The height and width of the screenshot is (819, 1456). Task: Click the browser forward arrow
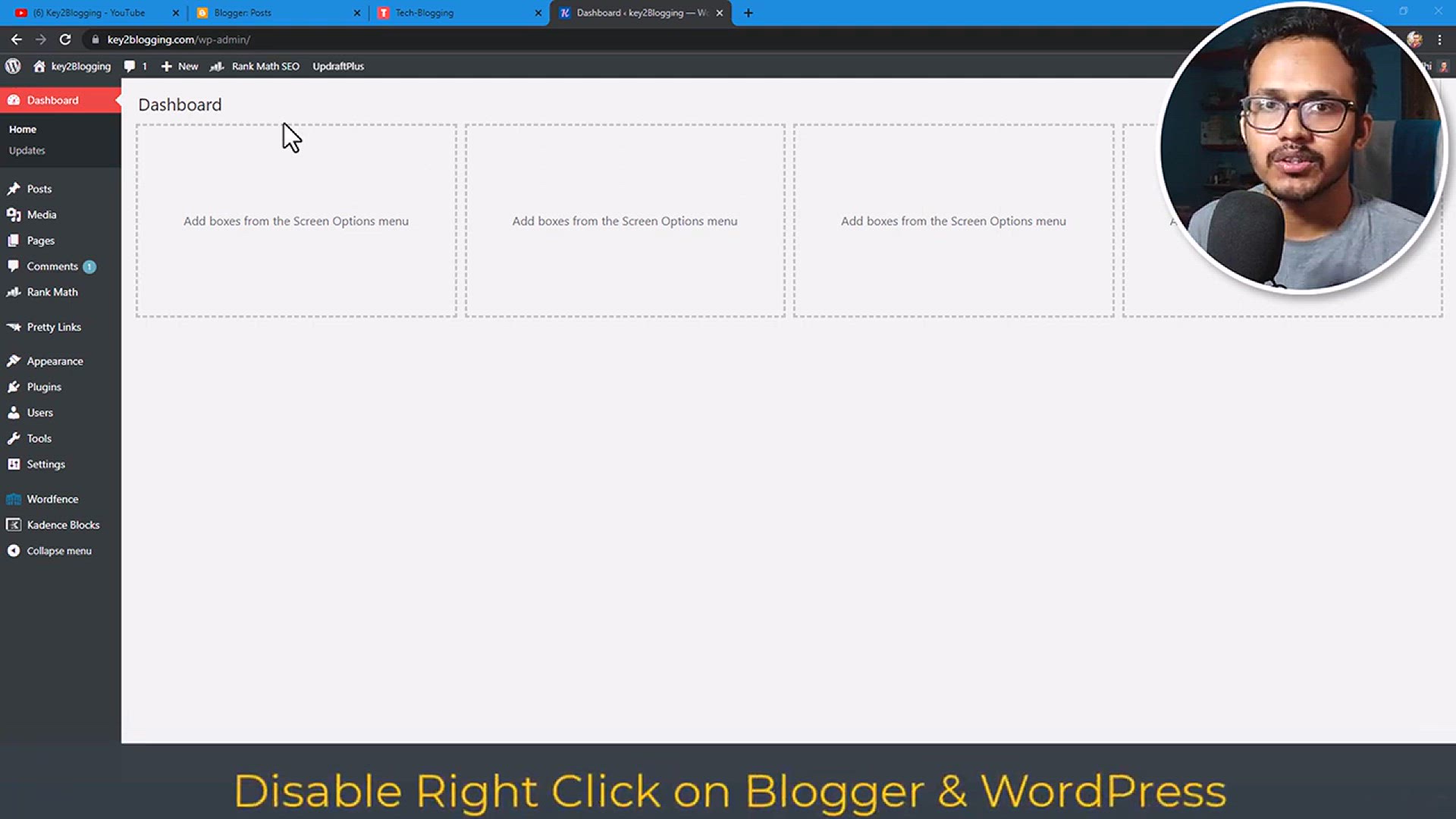41,39
